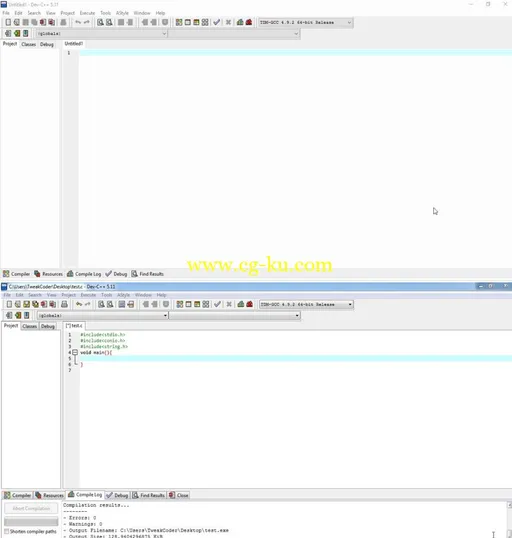Click #include<stdio.h> line in test.c
Image resolution: width=512 pixels, height=538 pixels.
click(x=103, y=335)
